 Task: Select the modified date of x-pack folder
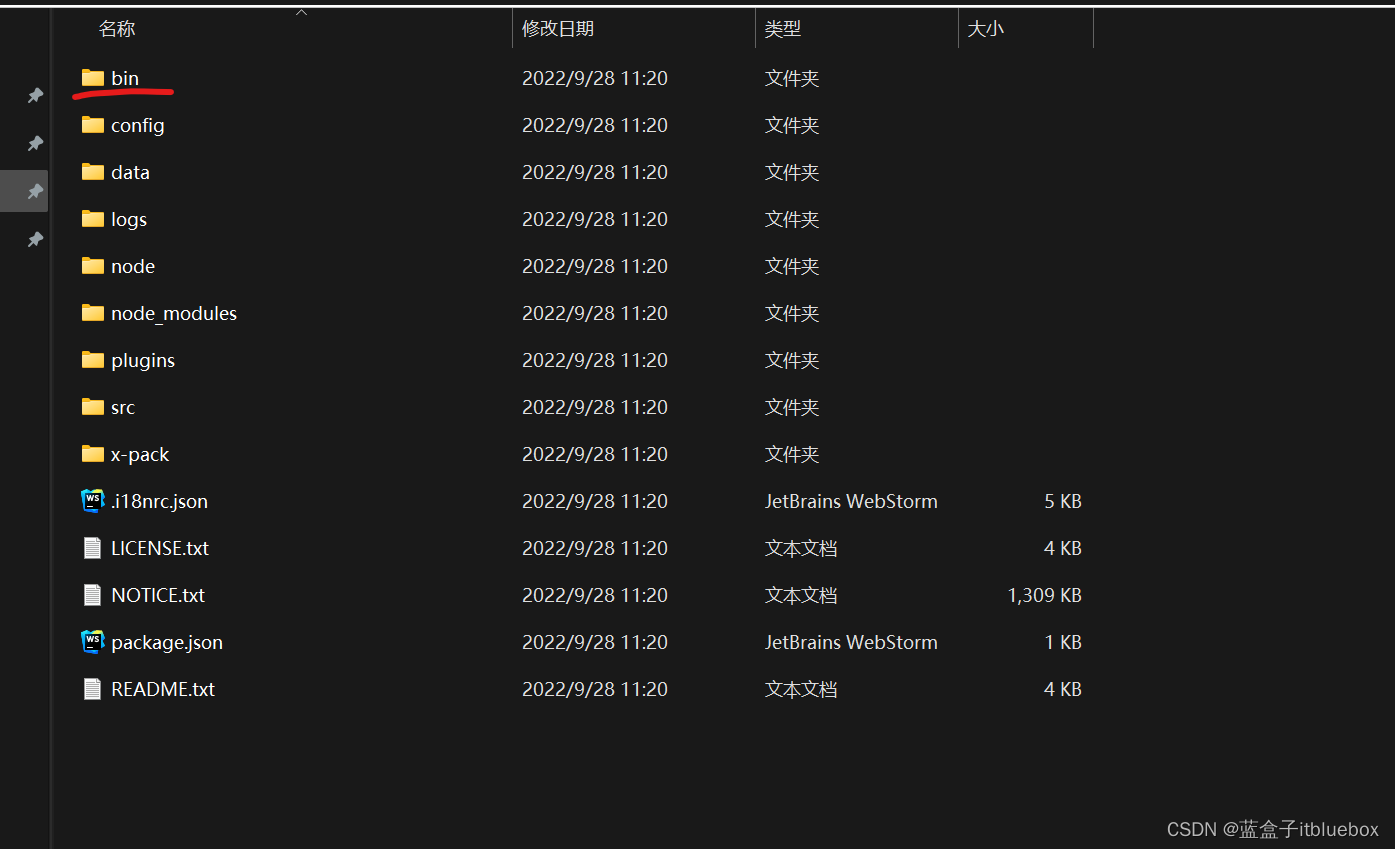coord(595,454)
